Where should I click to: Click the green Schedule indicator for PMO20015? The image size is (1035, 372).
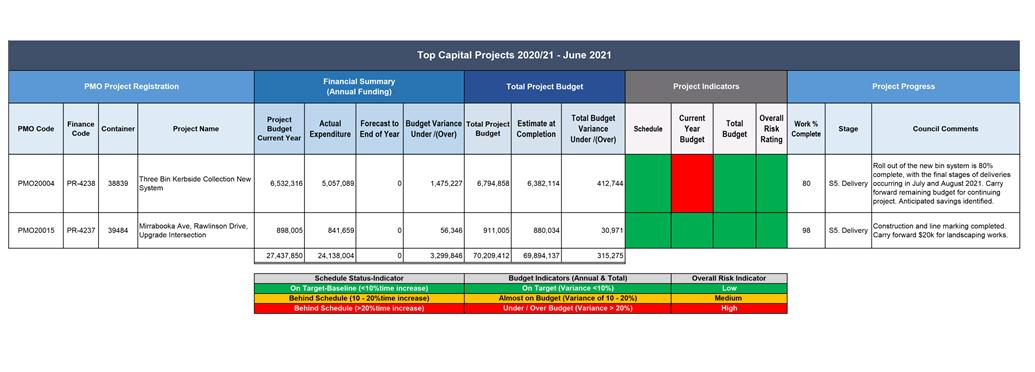click(648, 230)
